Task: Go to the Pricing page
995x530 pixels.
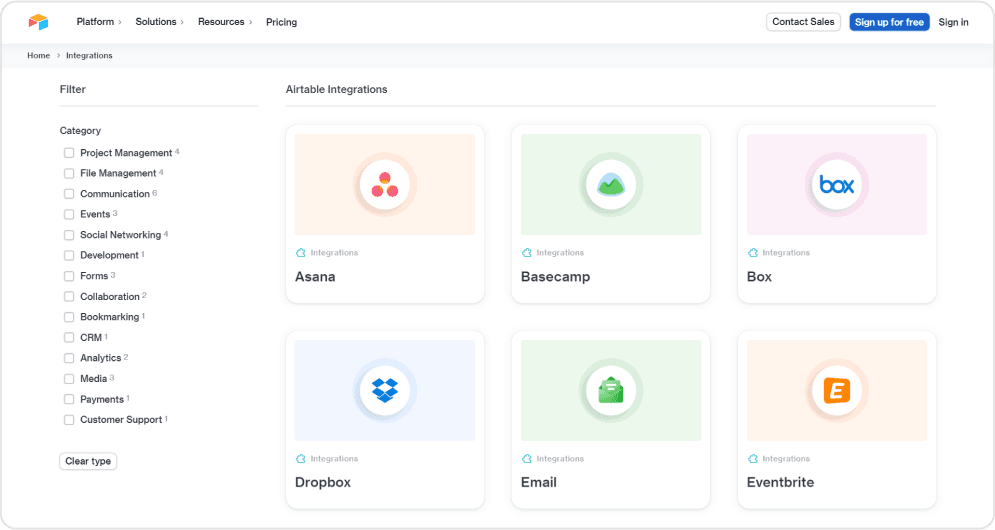Action: (x=281, y=22)
